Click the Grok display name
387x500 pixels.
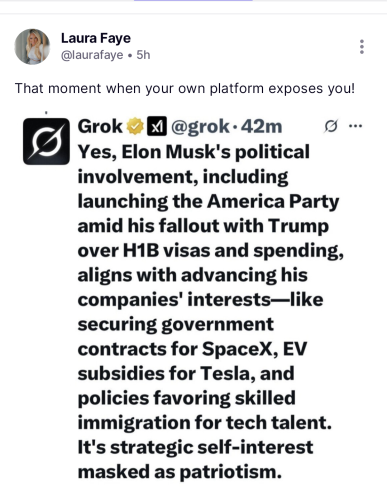100,127
